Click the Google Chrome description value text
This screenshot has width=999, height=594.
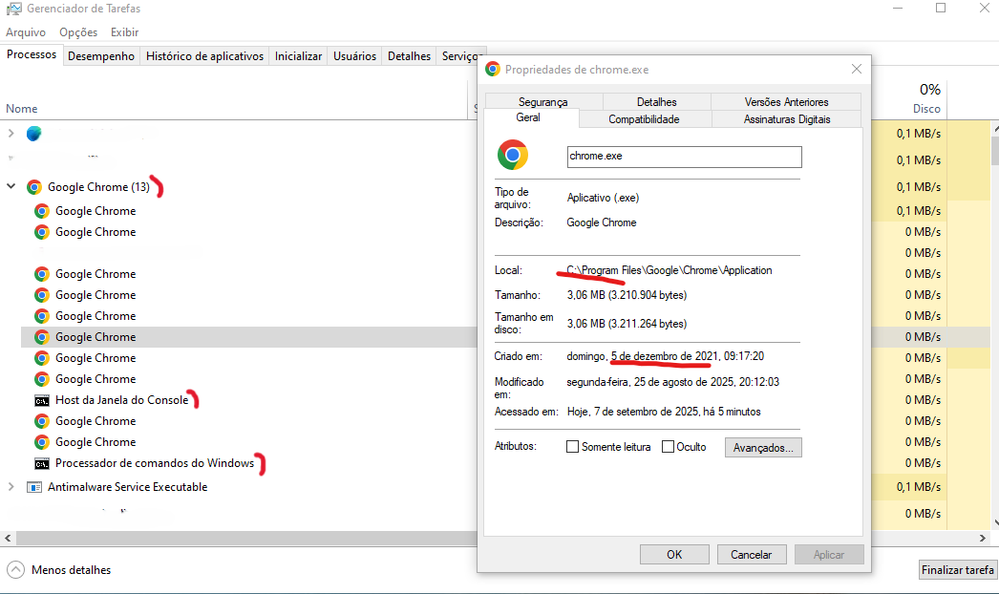601,222
